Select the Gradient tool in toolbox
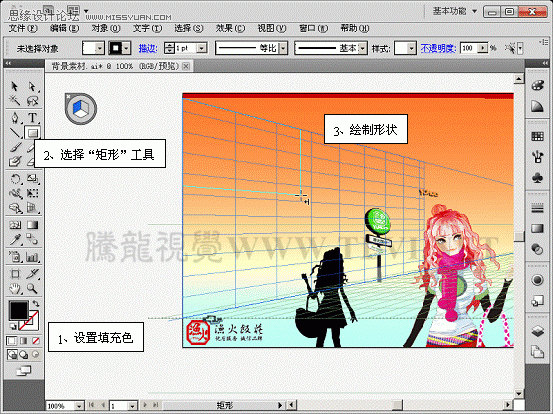This screenshot has width=553, height=414. point(32,225)
